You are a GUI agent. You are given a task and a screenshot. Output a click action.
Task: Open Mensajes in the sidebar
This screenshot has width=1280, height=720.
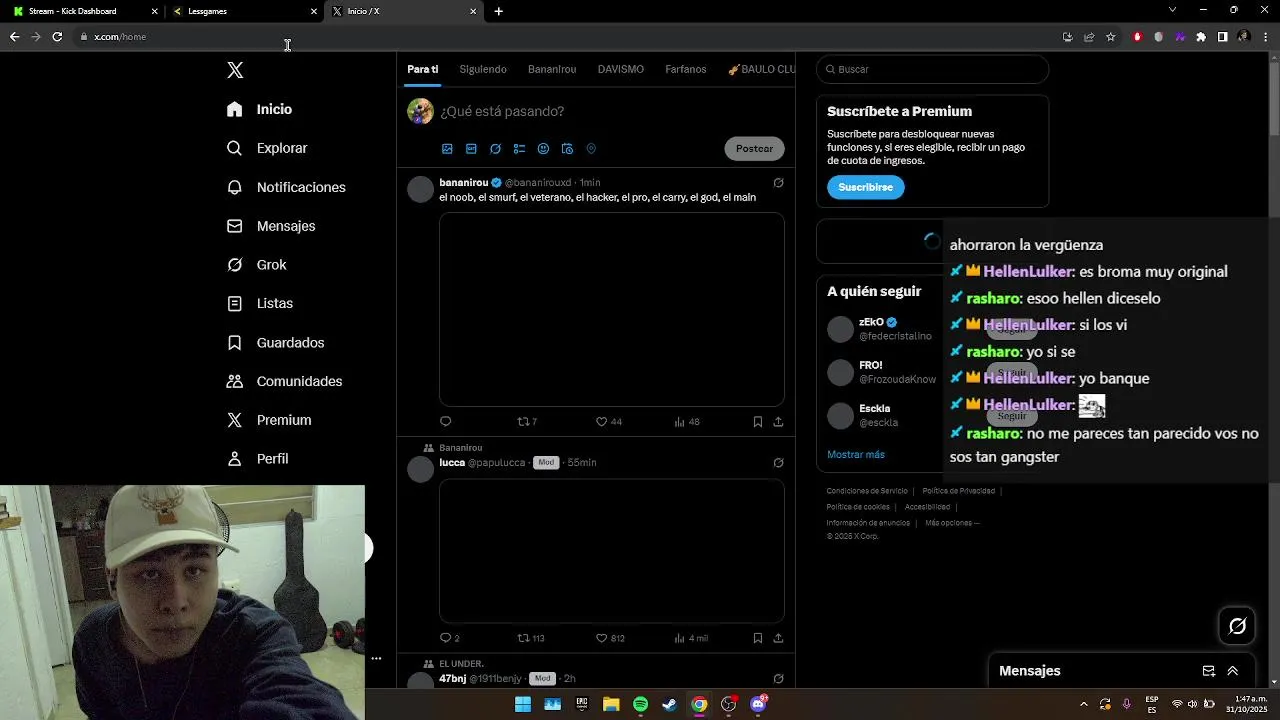click(x=271, y=226)
